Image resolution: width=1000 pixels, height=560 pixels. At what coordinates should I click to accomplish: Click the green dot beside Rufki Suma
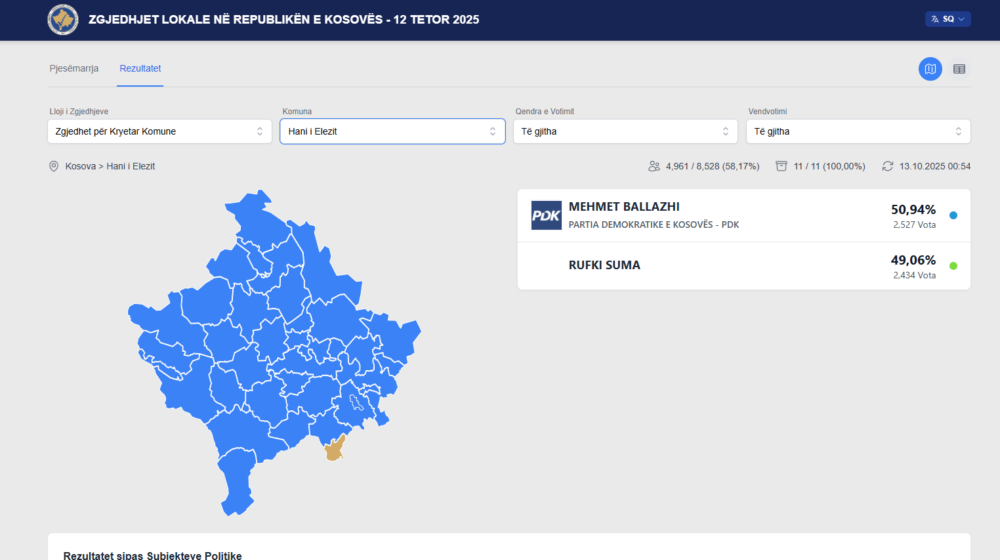point(953,266)
